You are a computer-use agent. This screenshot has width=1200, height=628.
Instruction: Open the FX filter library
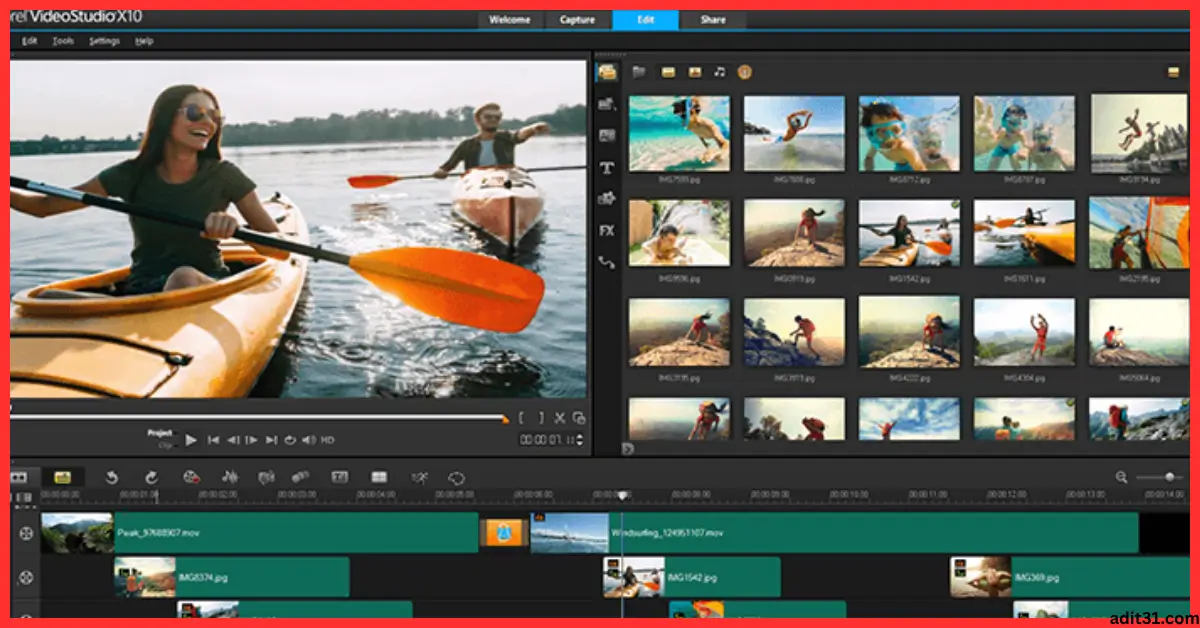pos(606,231)
